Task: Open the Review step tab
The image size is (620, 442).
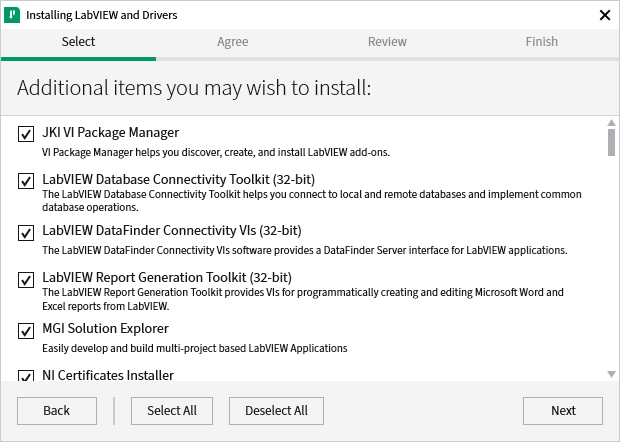Action: 387,42
